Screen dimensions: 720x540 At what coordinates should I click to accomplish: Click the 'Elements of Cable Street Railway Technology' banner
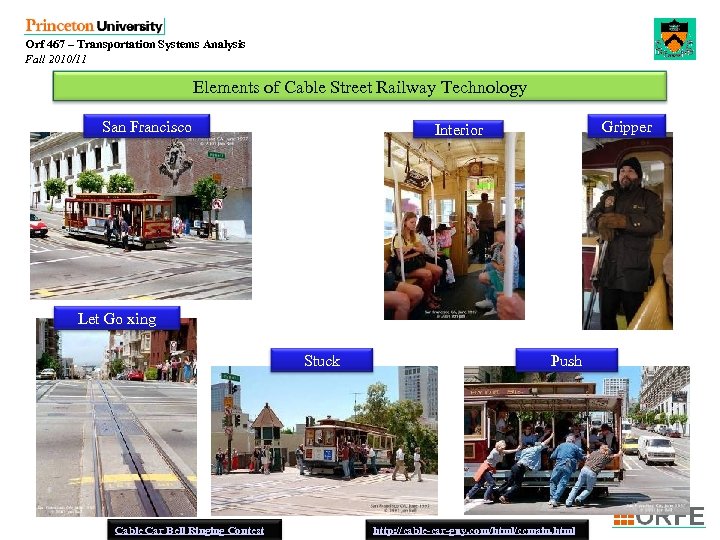[360, 86]
